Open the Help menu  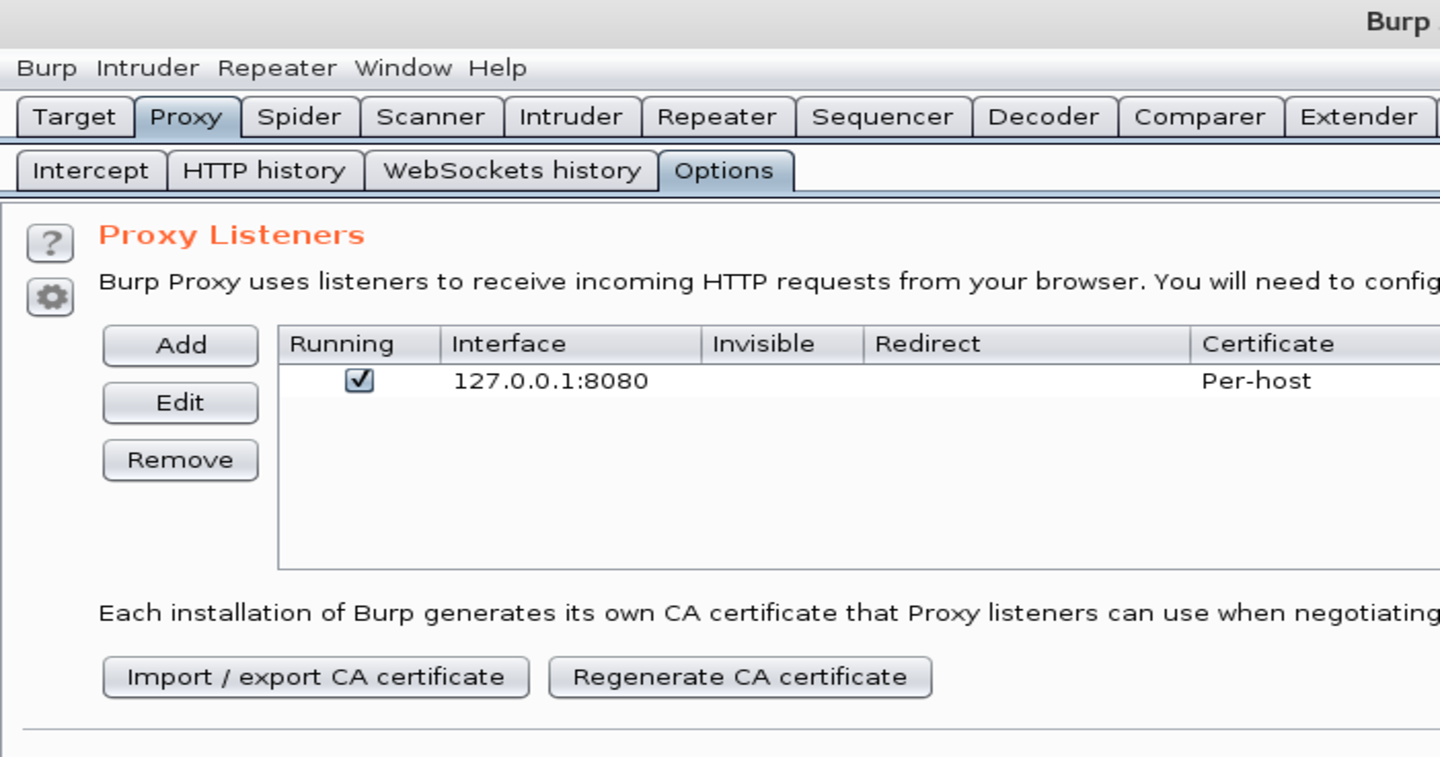[497, 68]
